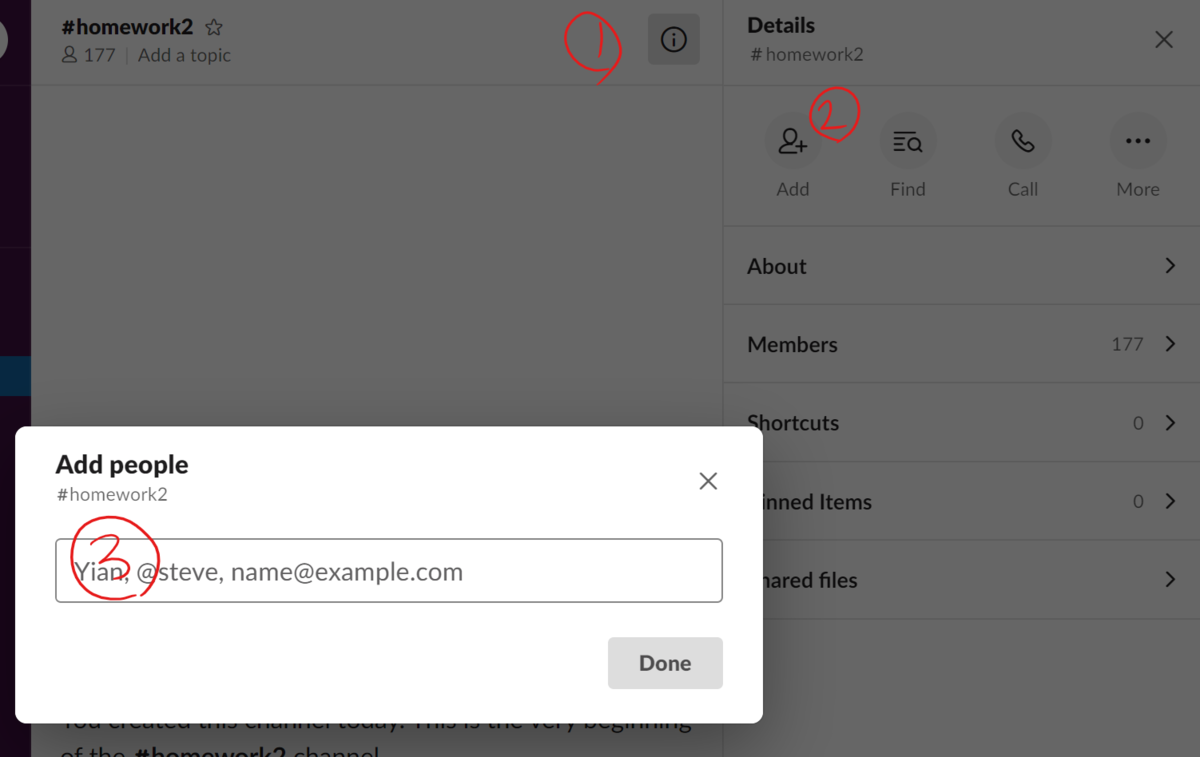Expand the Pinned Items section
The width and height of the screenshot is (1200, 757).
click(x=962, y=502)
